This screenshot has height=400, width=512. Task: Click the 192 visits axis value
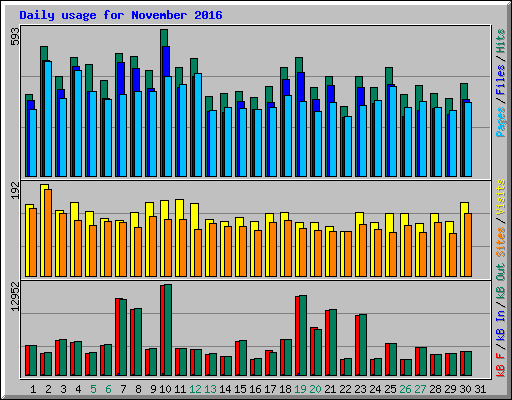pyautogui.click(x=15, y=190)
